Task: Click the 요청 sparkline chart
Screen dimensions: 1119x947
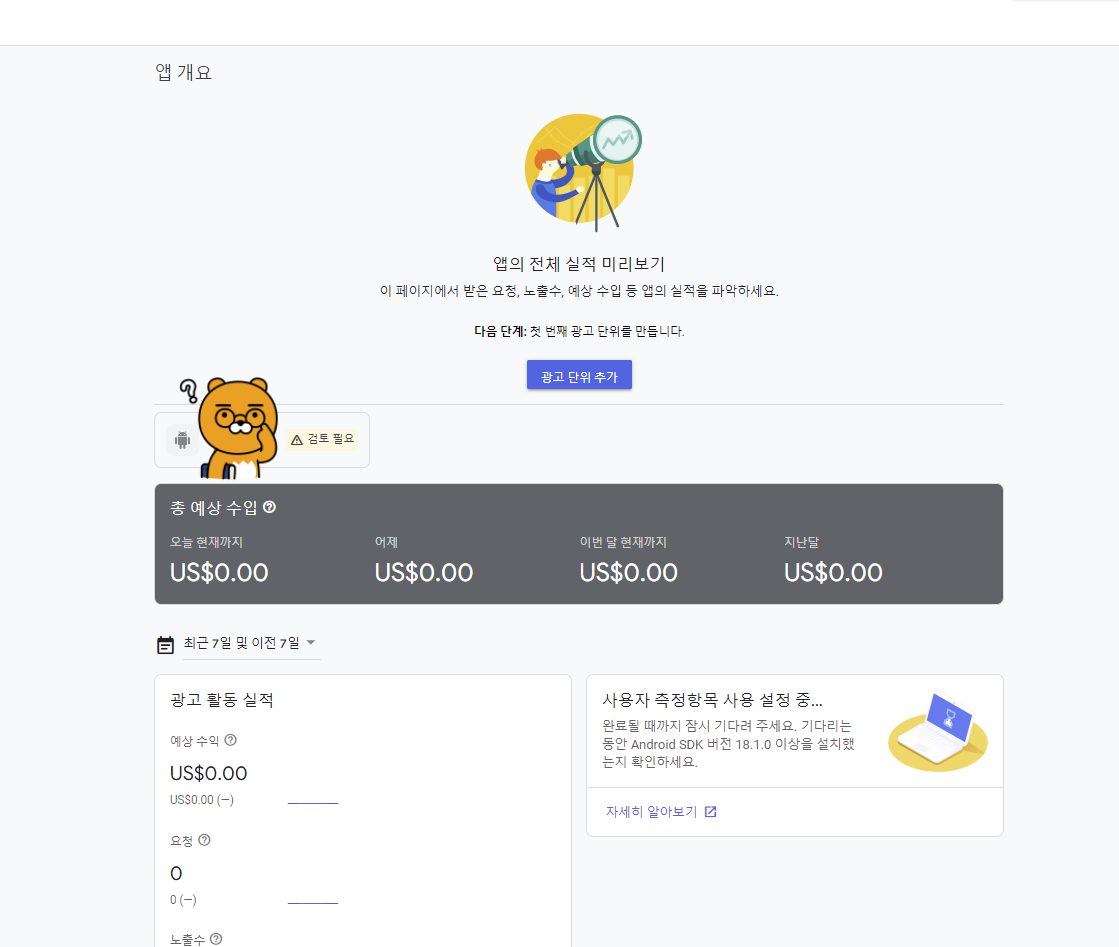Action: click(313, 902)
